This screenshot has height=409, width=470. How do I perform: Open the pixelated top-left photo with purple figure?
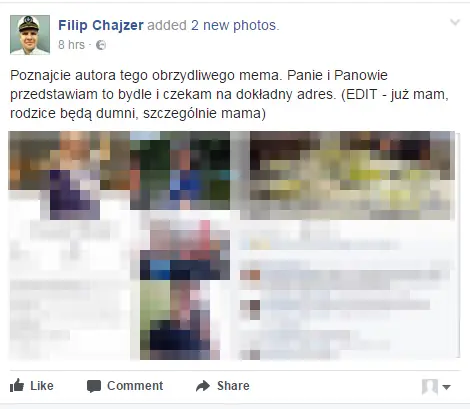click(x=69, y=175)
